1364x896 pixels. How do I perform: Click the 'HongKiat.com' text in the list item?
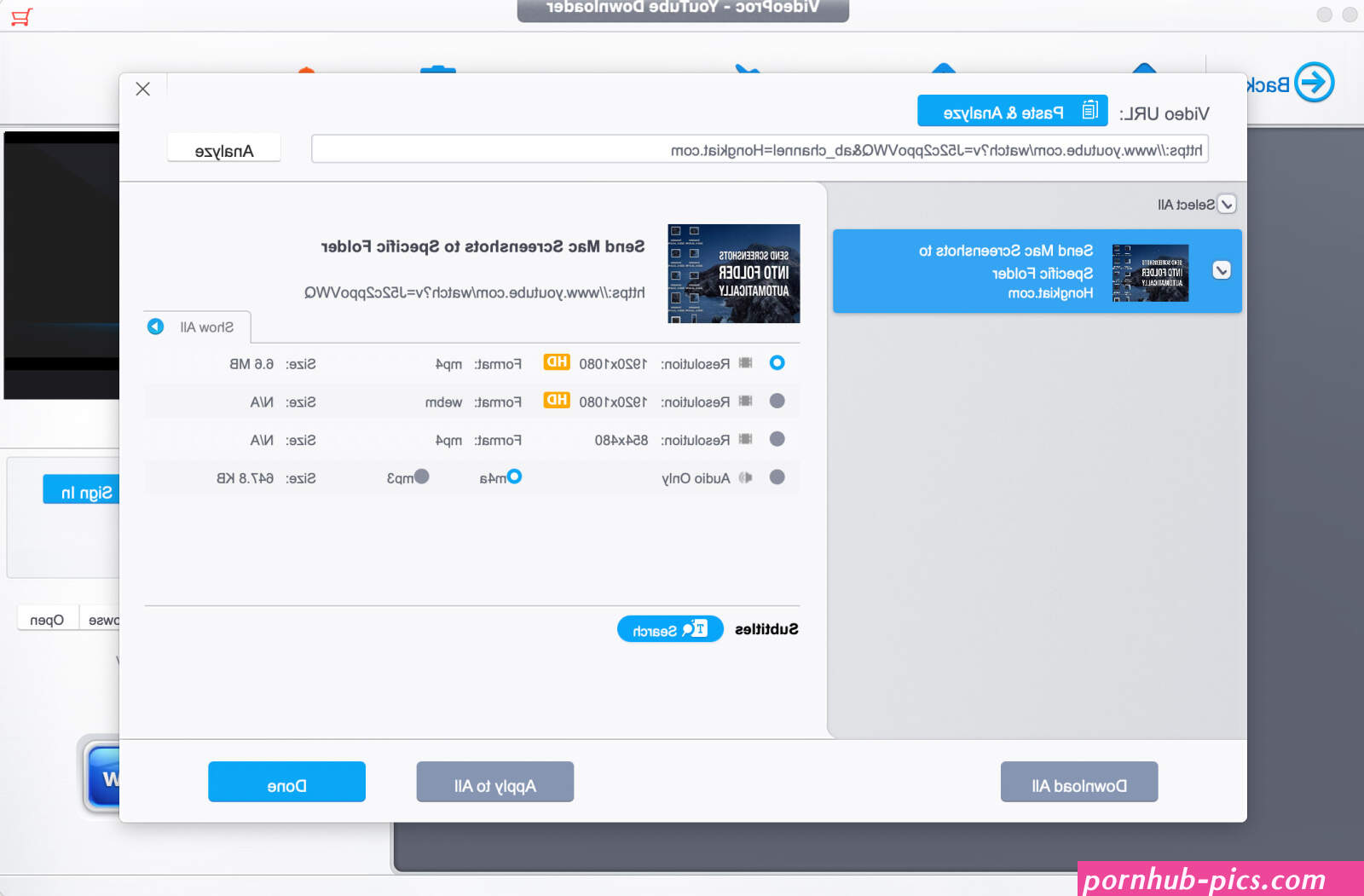click(1050, 293)
